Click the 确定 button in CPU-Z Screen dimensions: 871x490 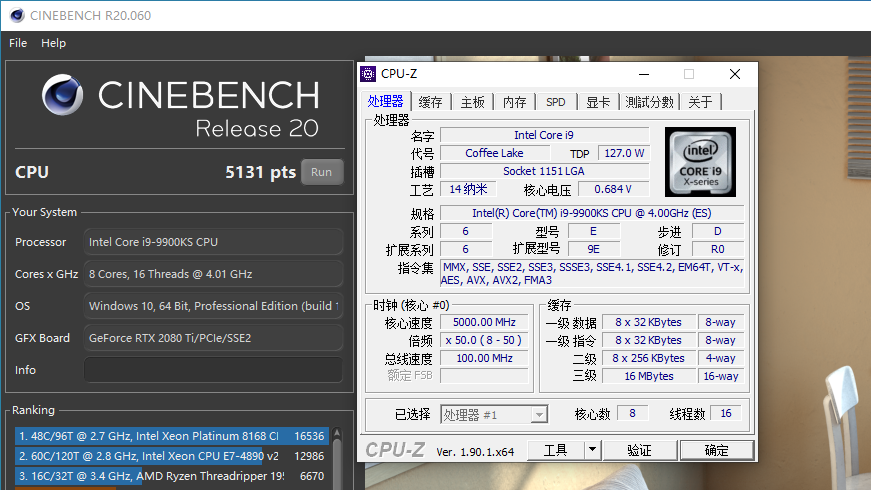[717, 450]
